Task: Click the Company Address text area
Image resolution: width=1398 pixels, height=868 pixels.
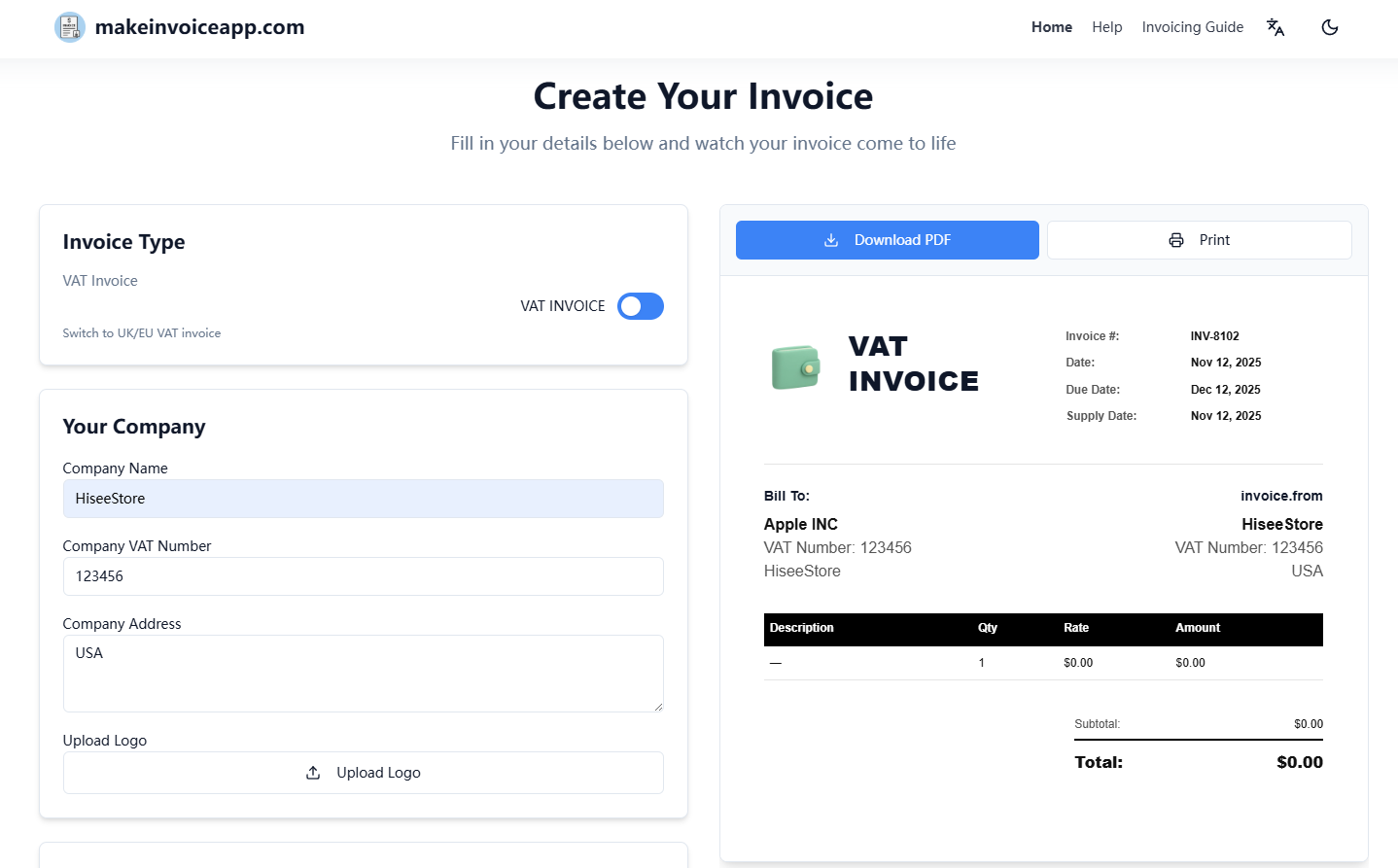Action: [x=363, y=673]
